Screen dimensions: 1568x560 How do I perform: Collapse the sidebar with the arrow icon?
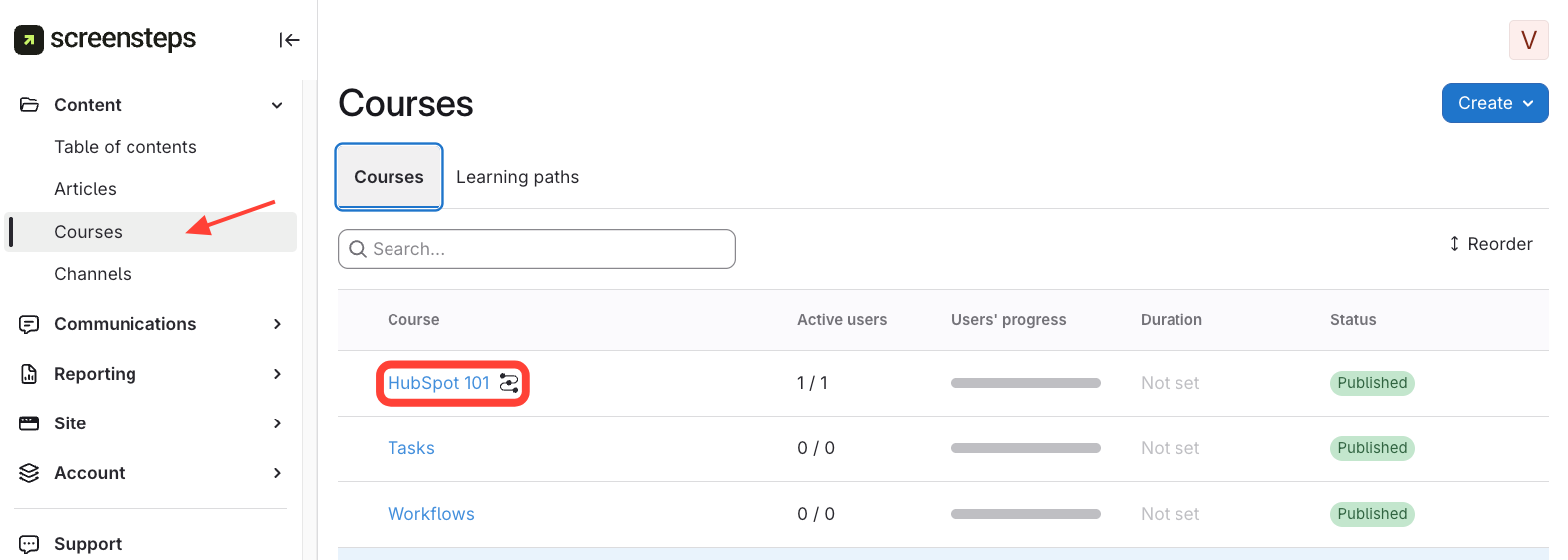289,40
